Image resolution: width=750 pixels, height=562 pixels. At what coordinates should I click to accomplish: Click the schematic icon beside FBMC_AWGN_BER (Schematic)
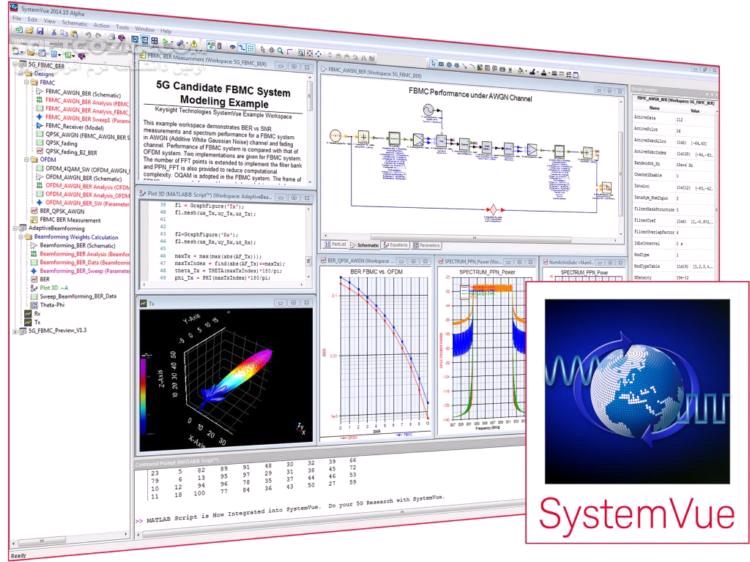(40, 90)
